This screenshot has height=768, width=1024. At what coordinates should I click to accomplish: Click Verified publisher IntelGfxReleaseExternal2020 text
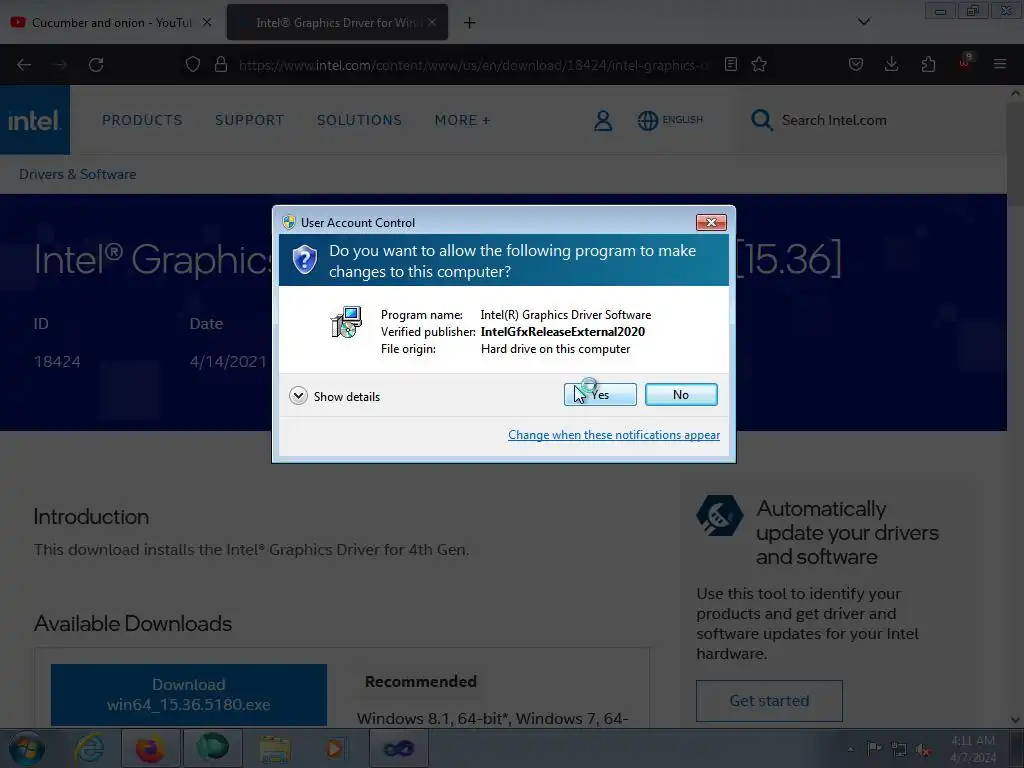click(513, 332)
